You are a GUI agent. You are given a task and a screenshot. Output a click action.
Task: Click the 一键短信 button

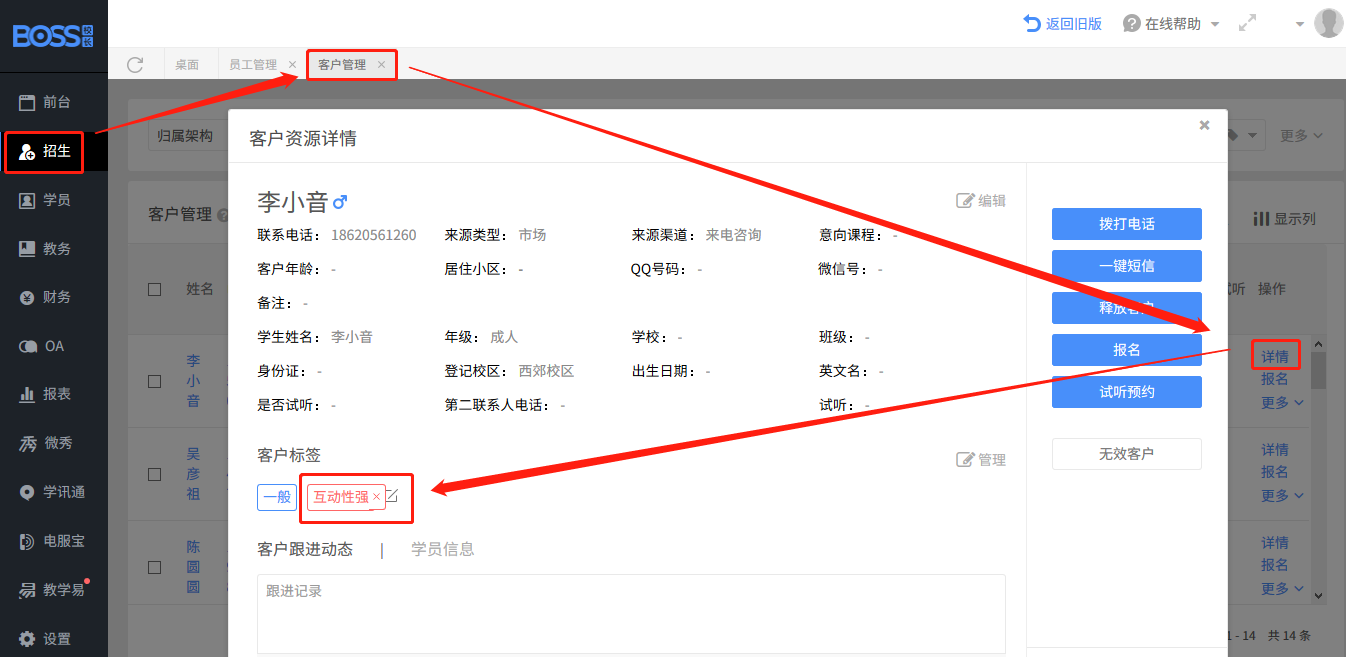1127,265
